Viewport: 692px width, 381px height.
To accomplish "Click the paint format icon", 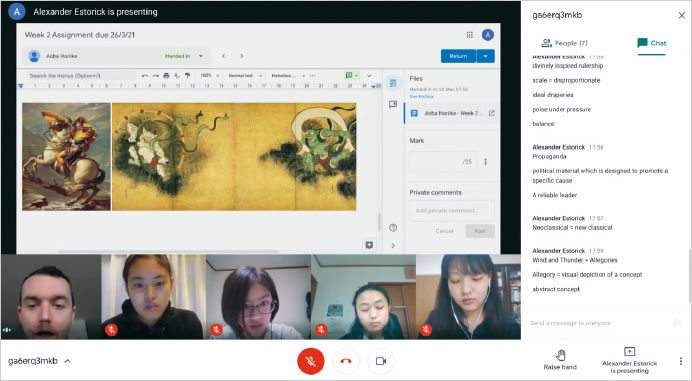I will coord(188,75).
